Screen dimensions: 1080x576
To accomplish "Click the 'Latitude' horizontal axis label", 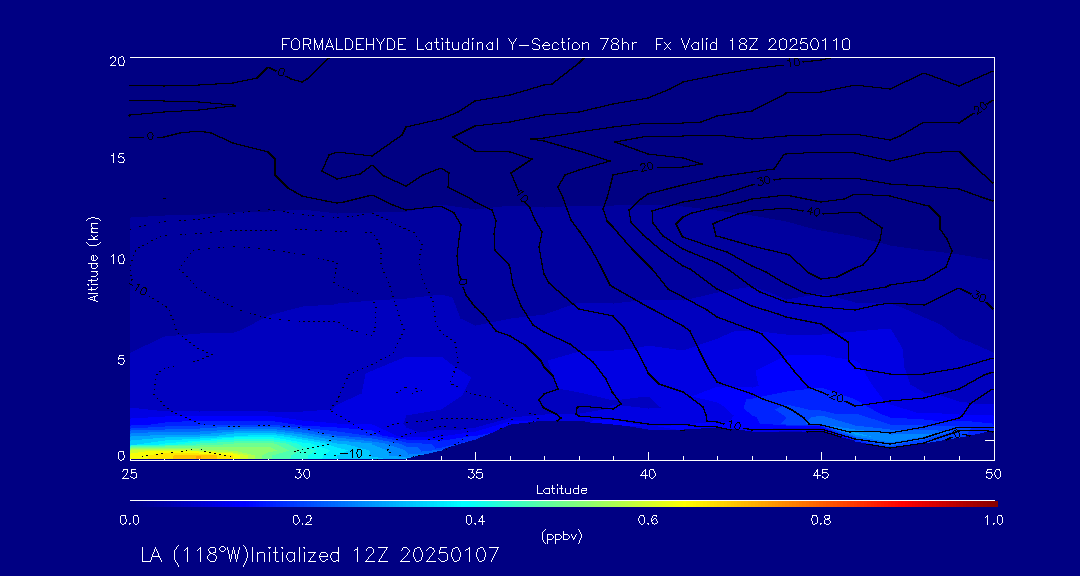I will point(562,490).
